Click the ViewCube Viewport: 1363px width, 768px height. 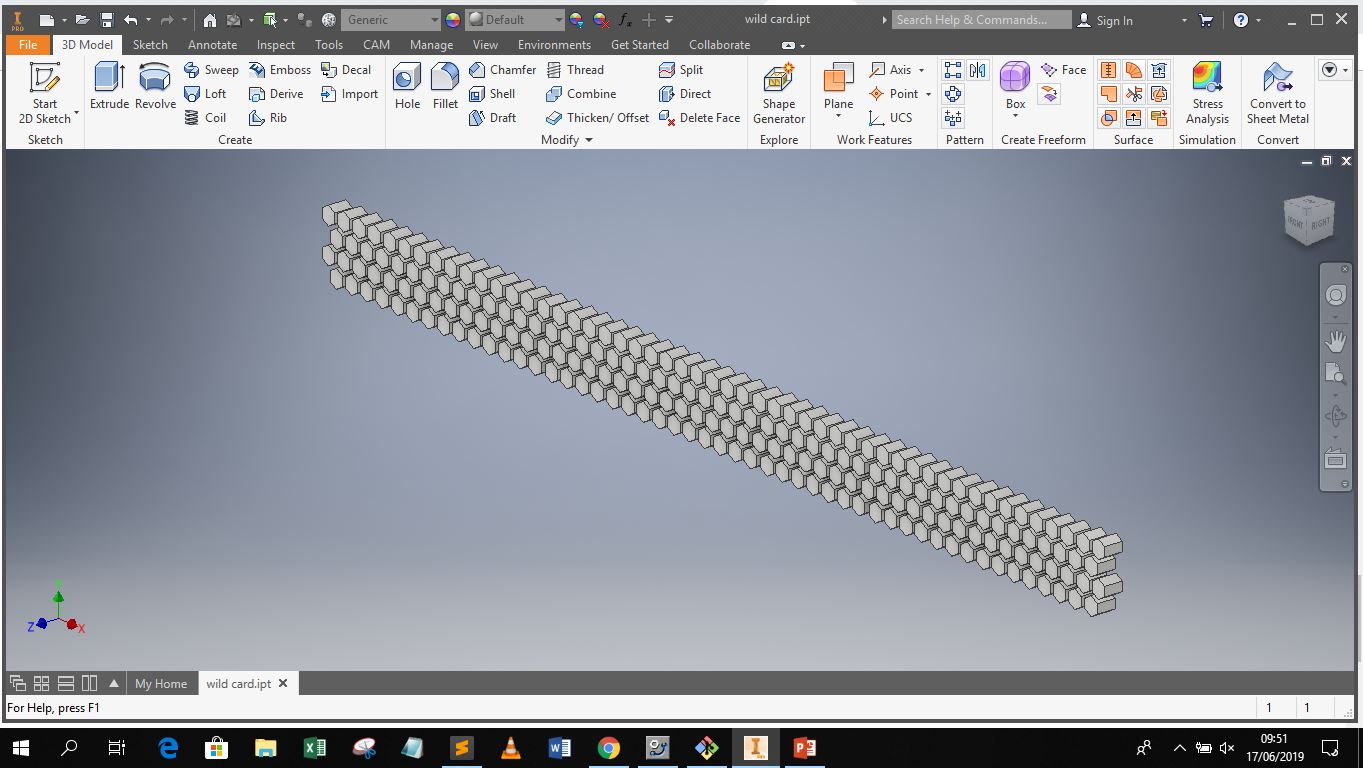1309,219
